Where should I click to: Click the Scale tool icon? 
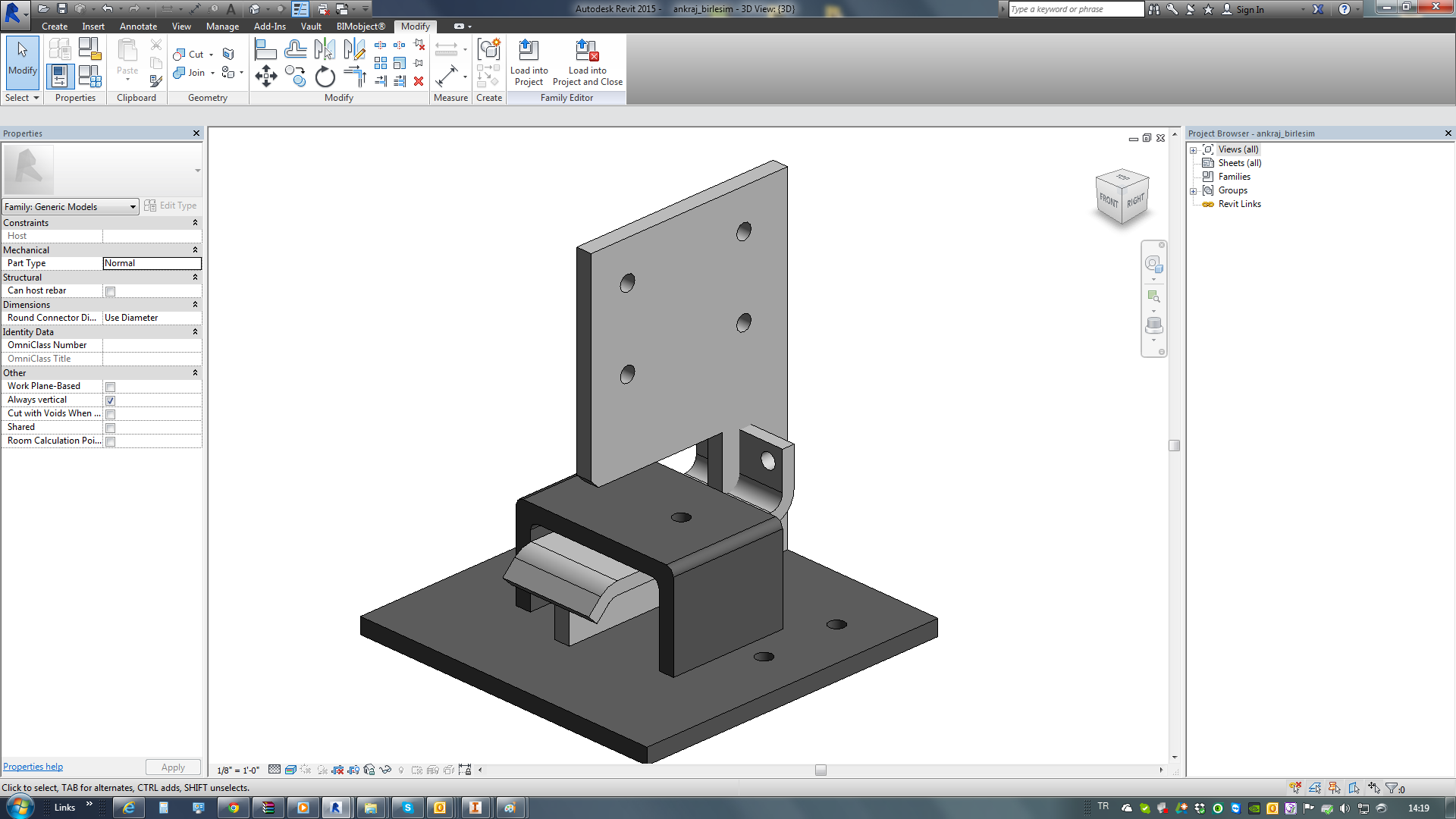click(400, 63)
